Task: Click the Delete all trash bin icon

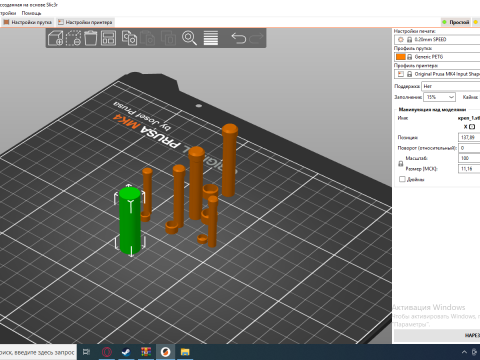Action: (90, 38)
